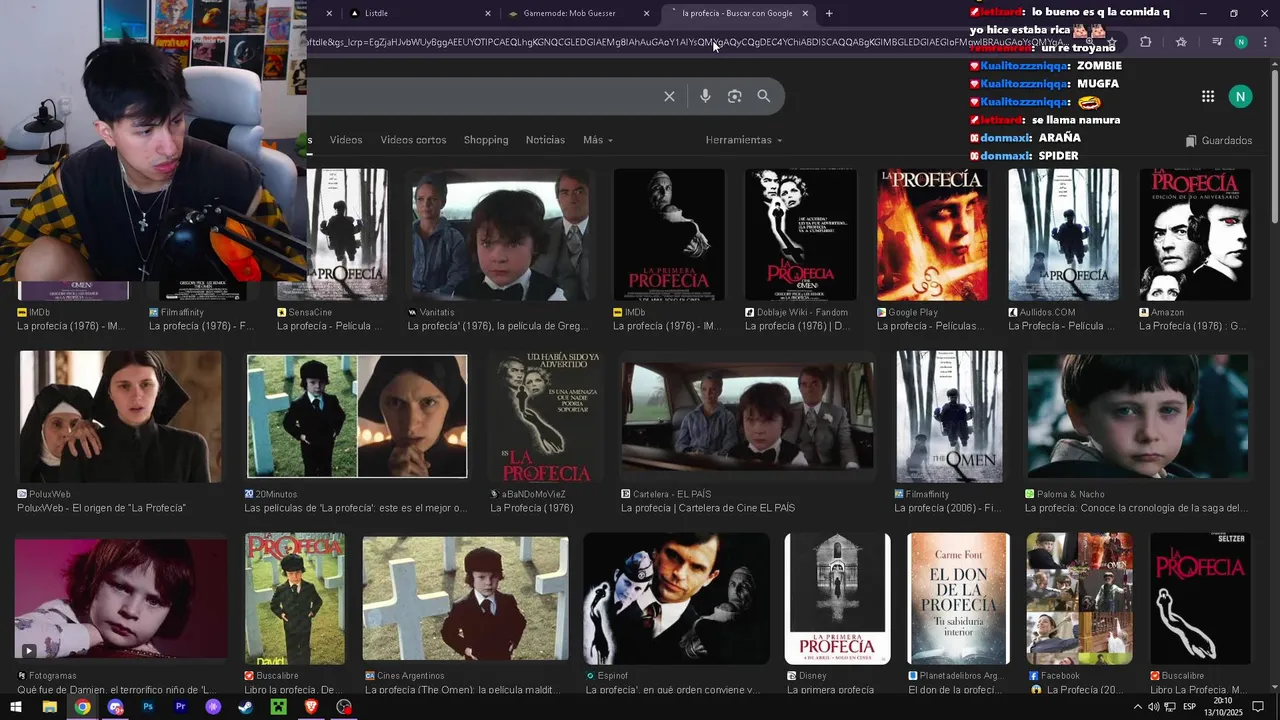Open a new browser tab

829,13
